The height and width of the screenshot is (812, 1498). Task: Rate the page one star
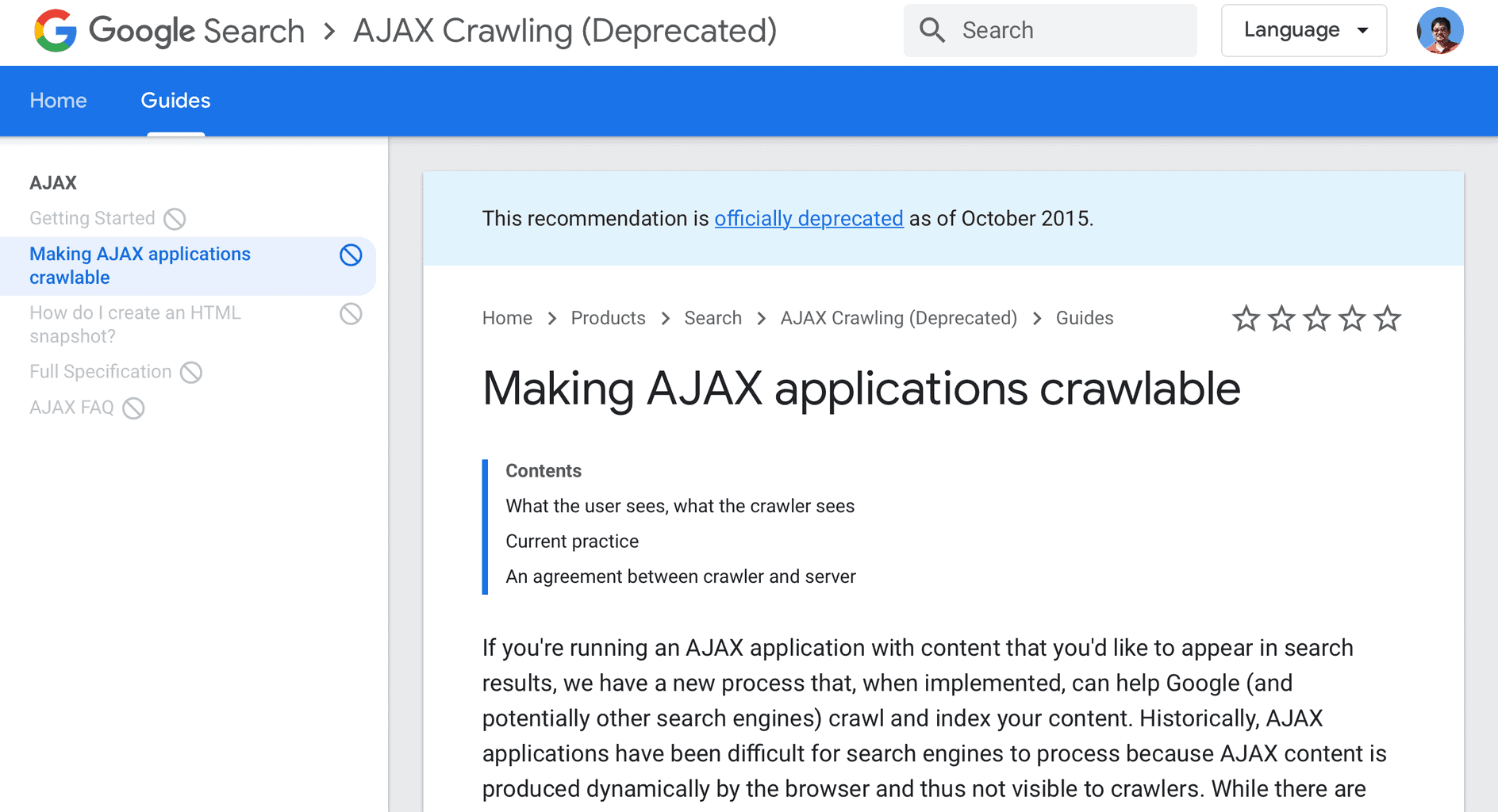(x=1246, y=318)
